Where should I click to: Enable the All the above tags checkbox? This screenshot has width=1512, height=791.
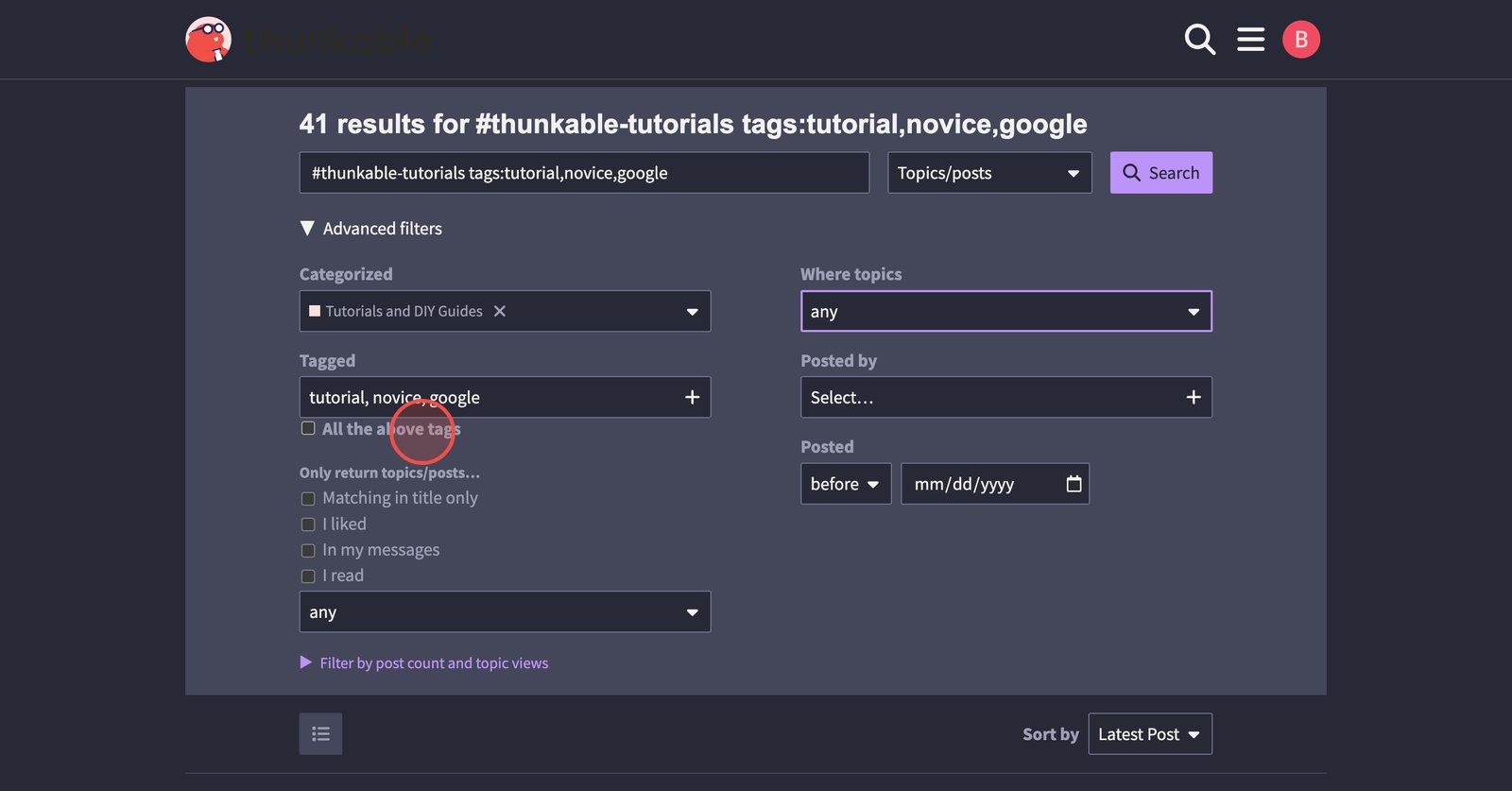[308, 429]
